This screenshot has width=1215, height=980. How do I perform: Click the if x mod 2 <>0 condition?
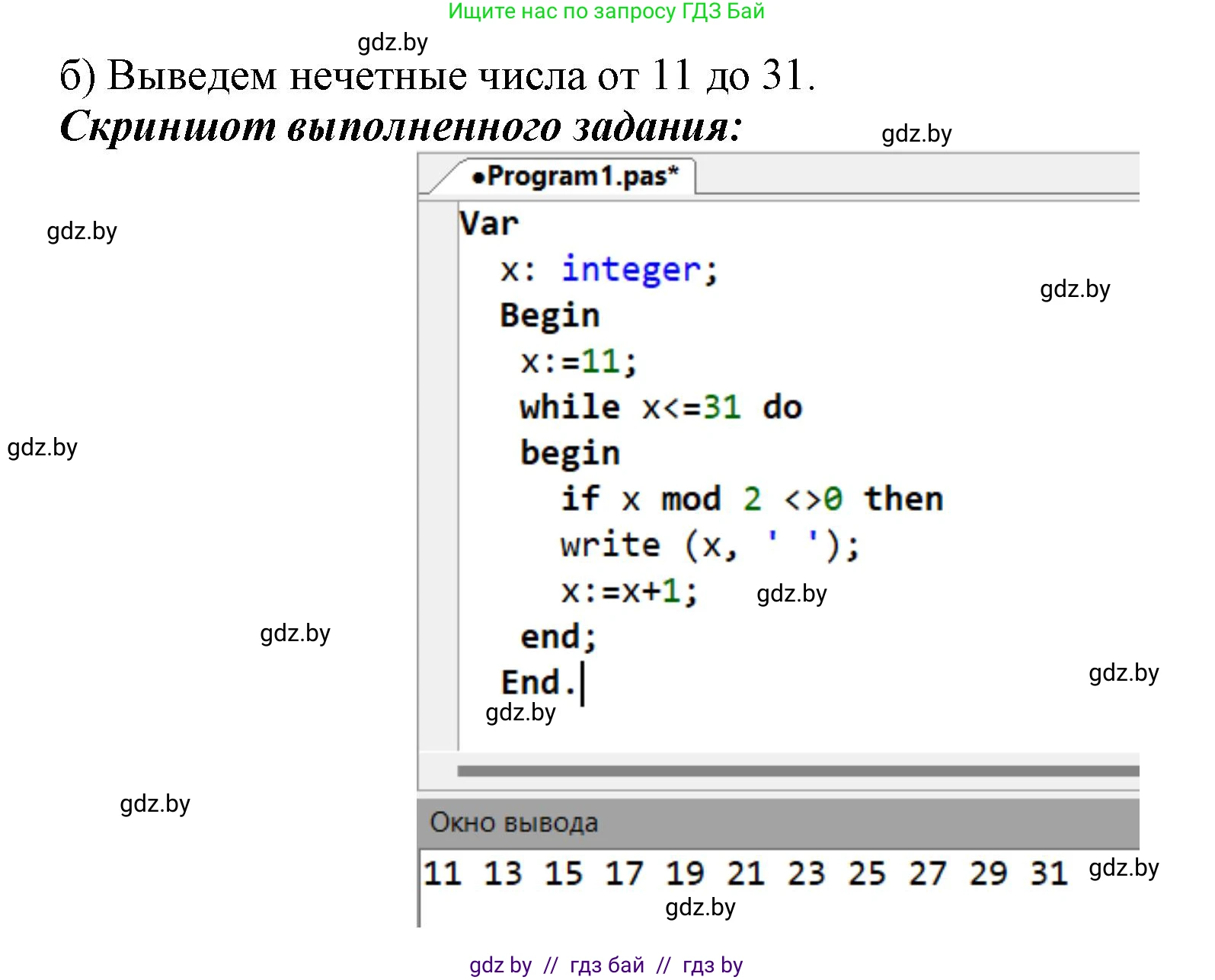point(751,500)
